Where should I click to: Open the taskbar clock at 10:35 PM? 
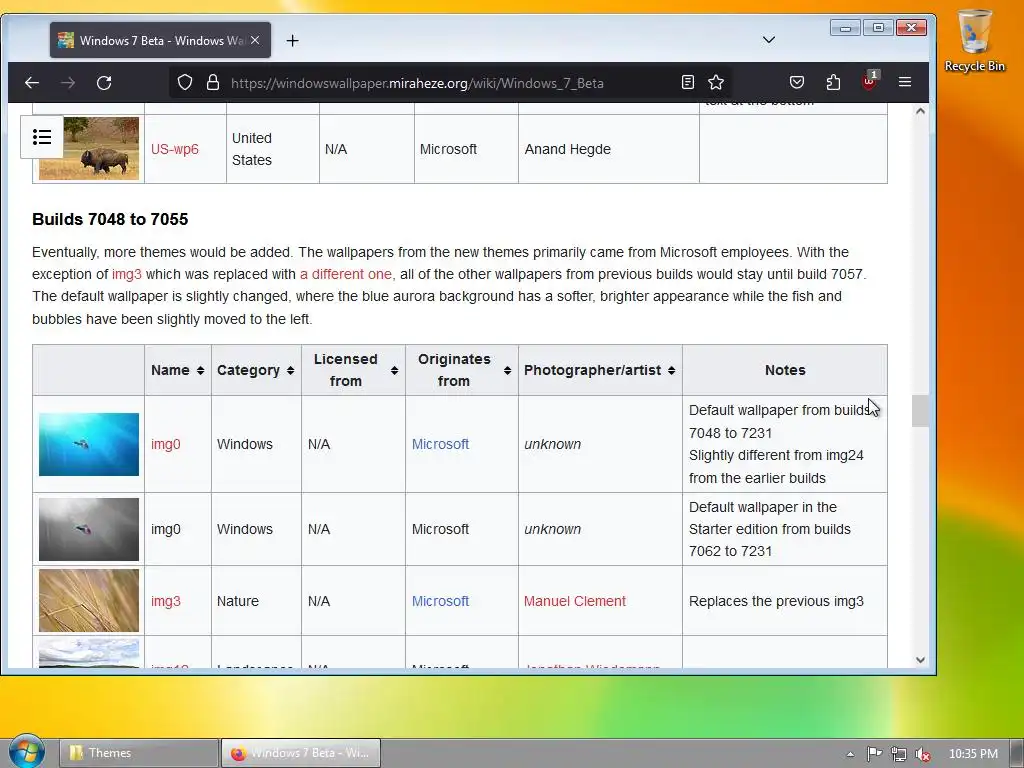973,754
